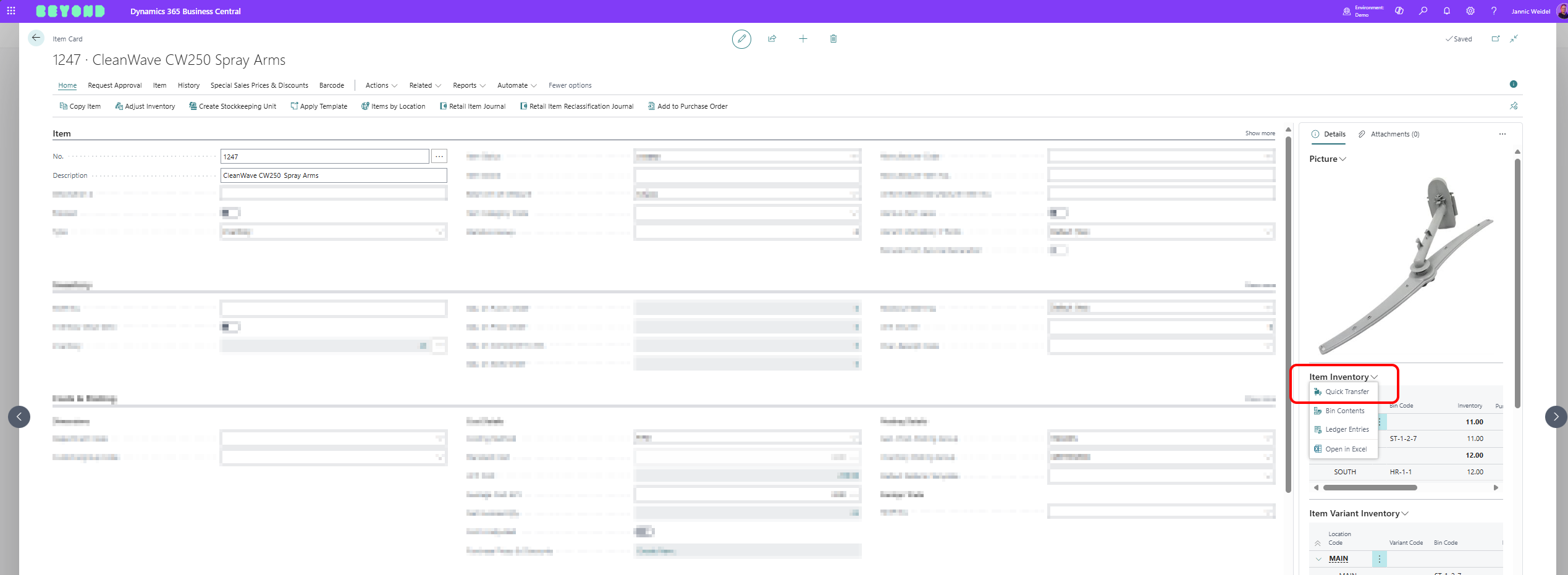The width and height of the screenshot is (1568, 575).
Task: Click the Item Inventory horizontal scrollbar
Action: [1370, 488]
